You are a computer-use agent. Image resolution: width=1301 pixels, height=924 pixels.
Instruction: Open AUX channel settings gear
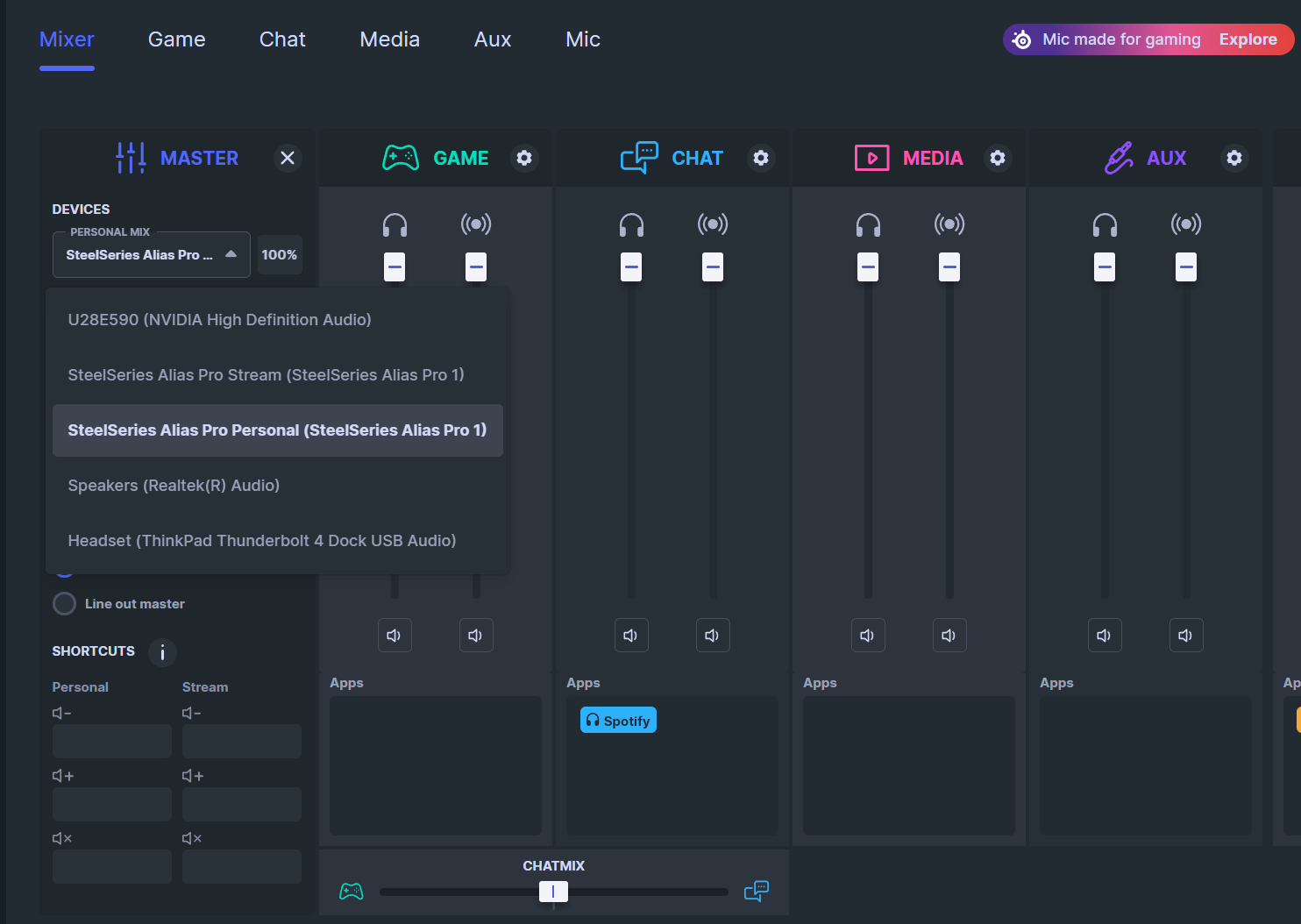point(1234,158)
